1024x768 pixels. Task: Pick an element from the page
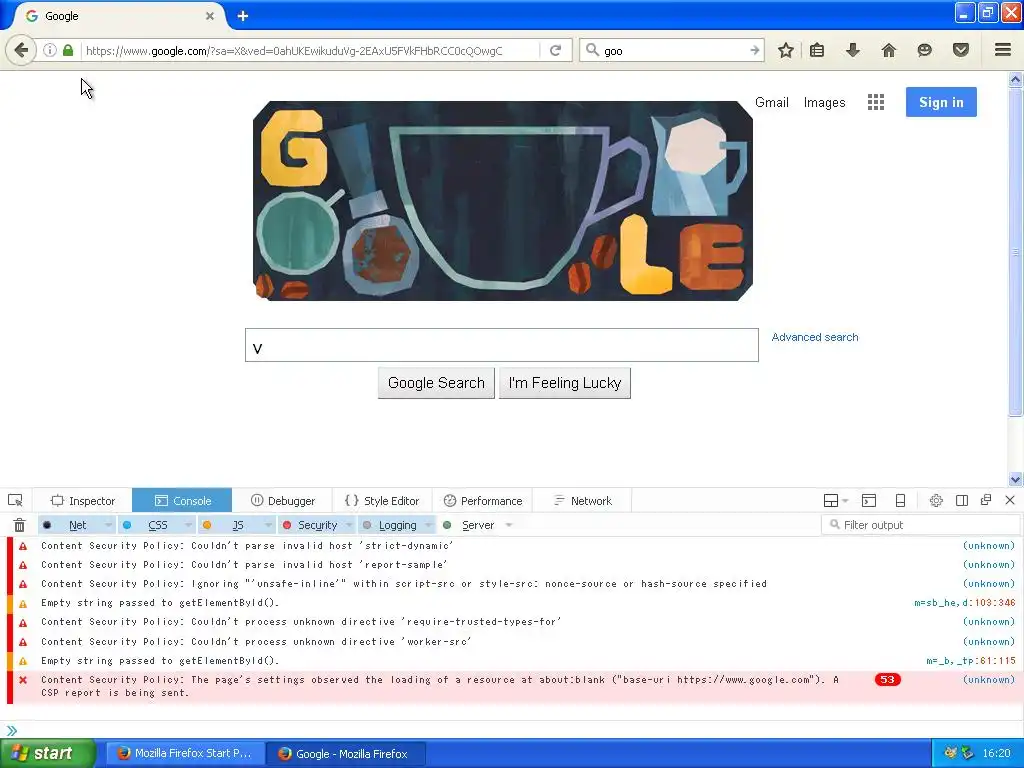[15, 501]
